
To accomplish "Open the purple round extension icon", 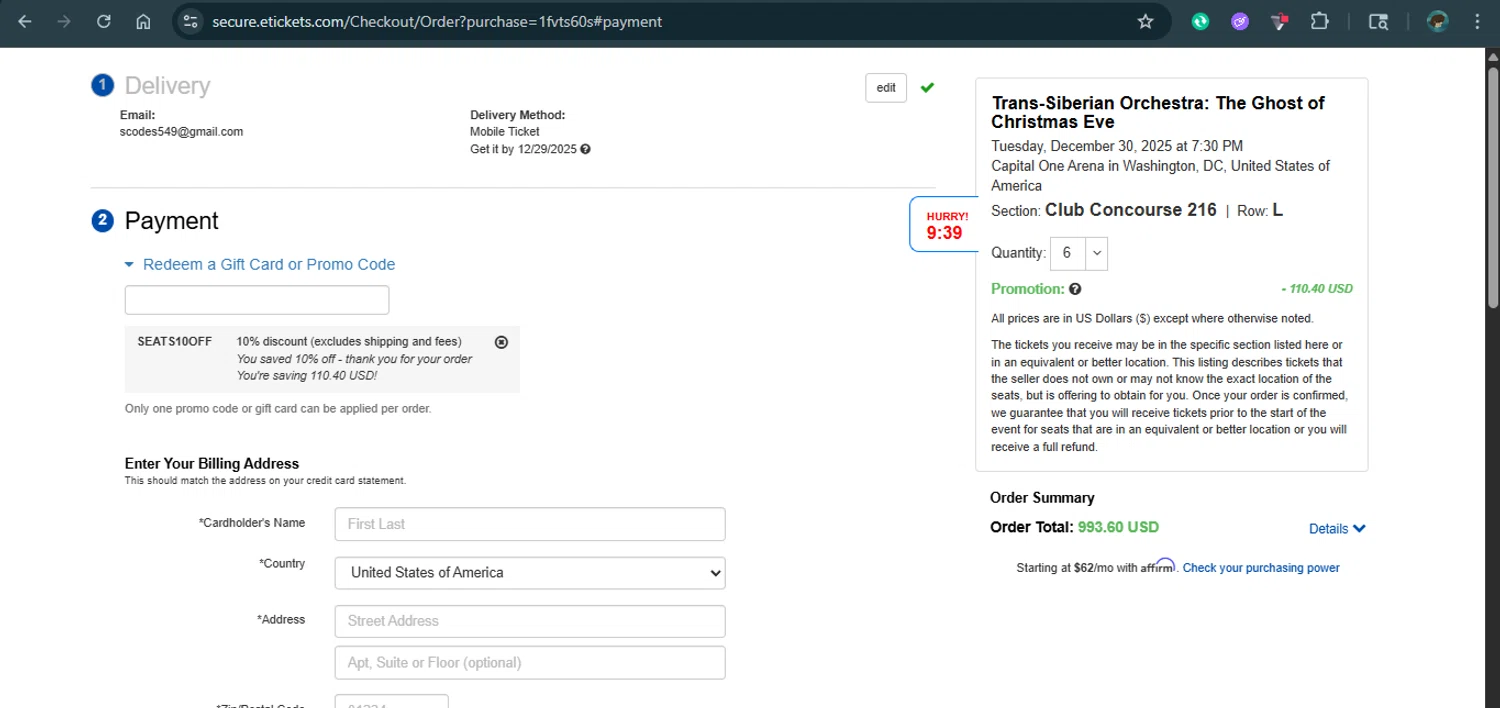I will point(1240,21).
